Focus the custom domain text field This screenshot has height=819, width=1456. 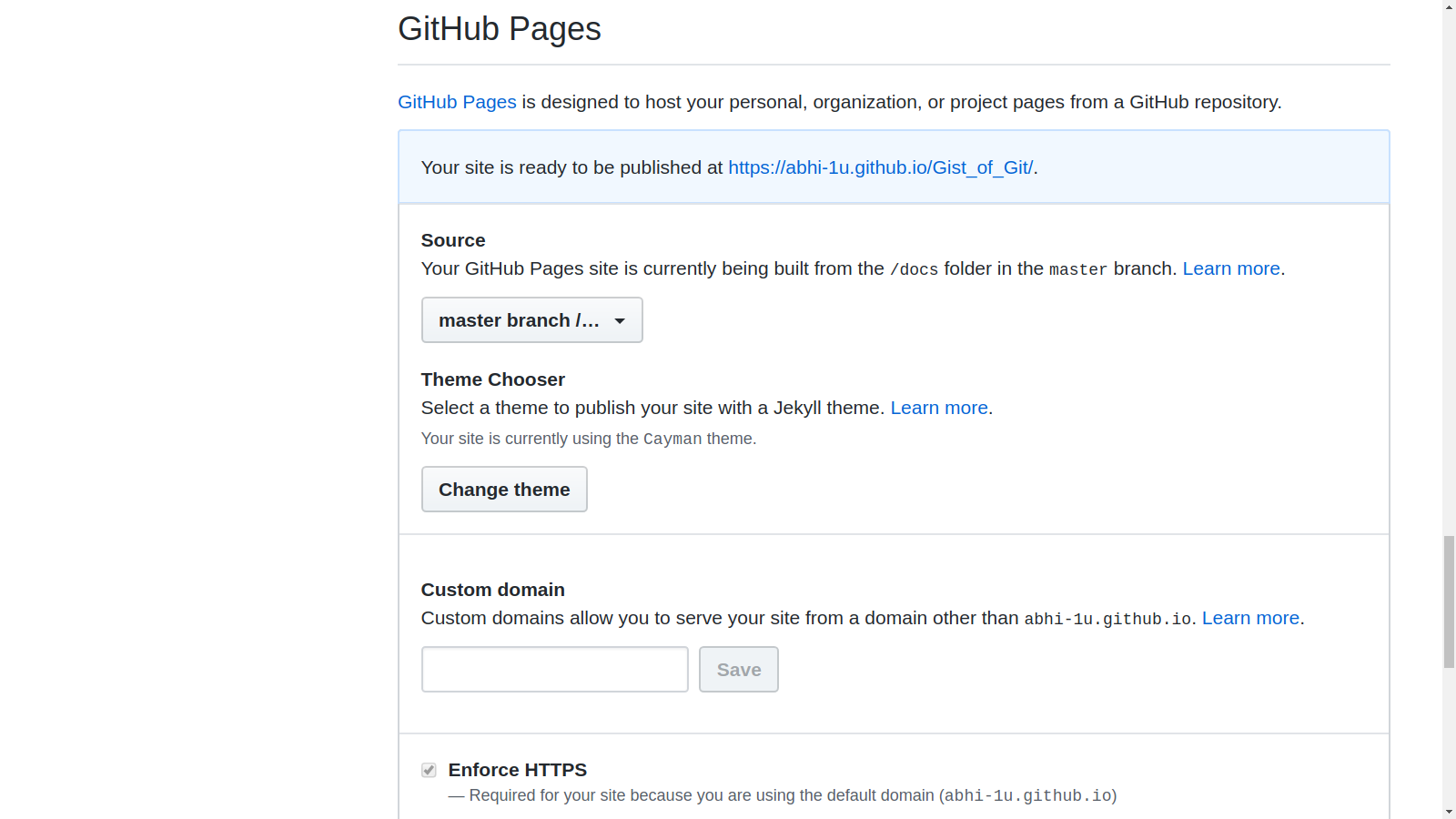point(555,670)
